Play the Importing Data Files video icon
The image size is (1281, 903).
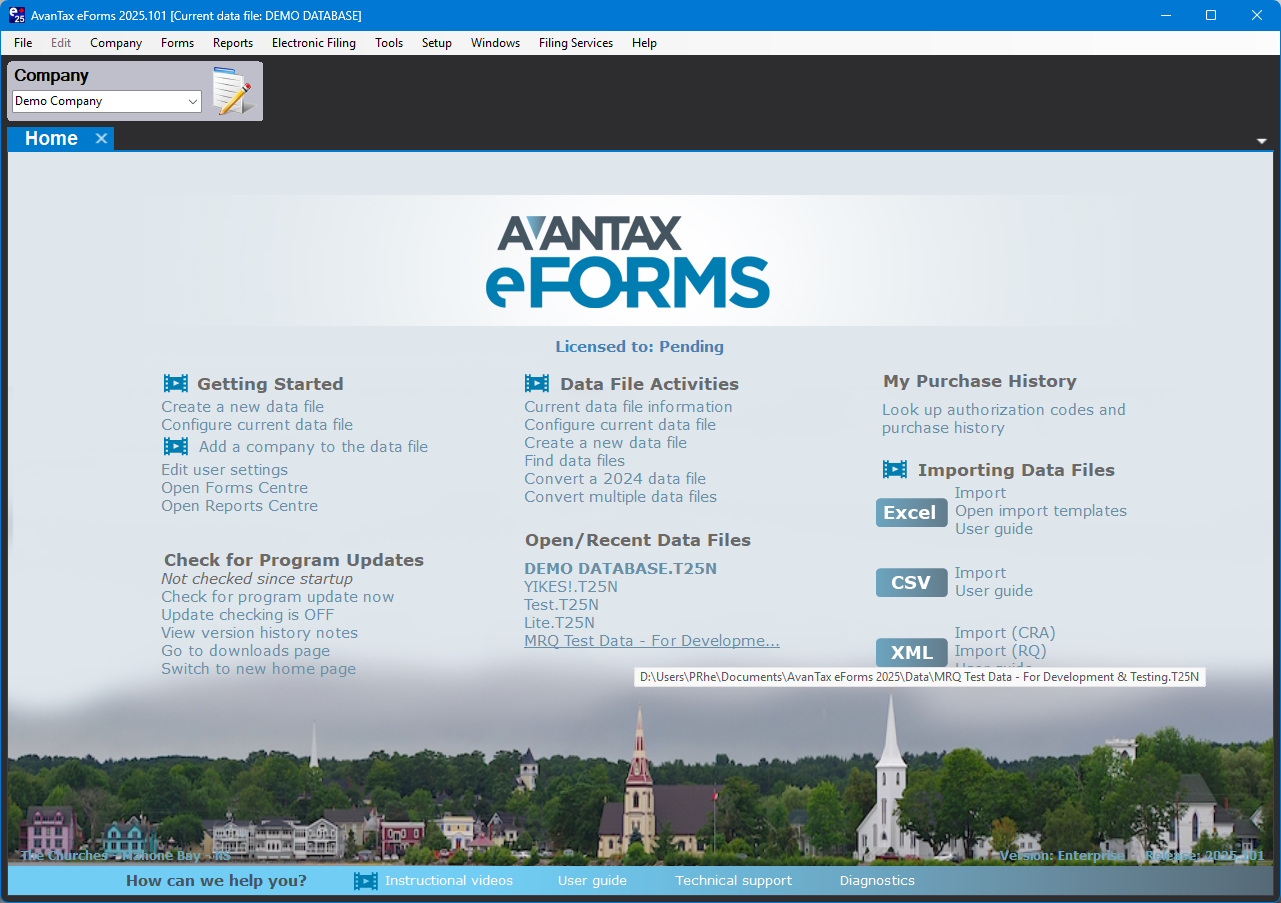895,469
